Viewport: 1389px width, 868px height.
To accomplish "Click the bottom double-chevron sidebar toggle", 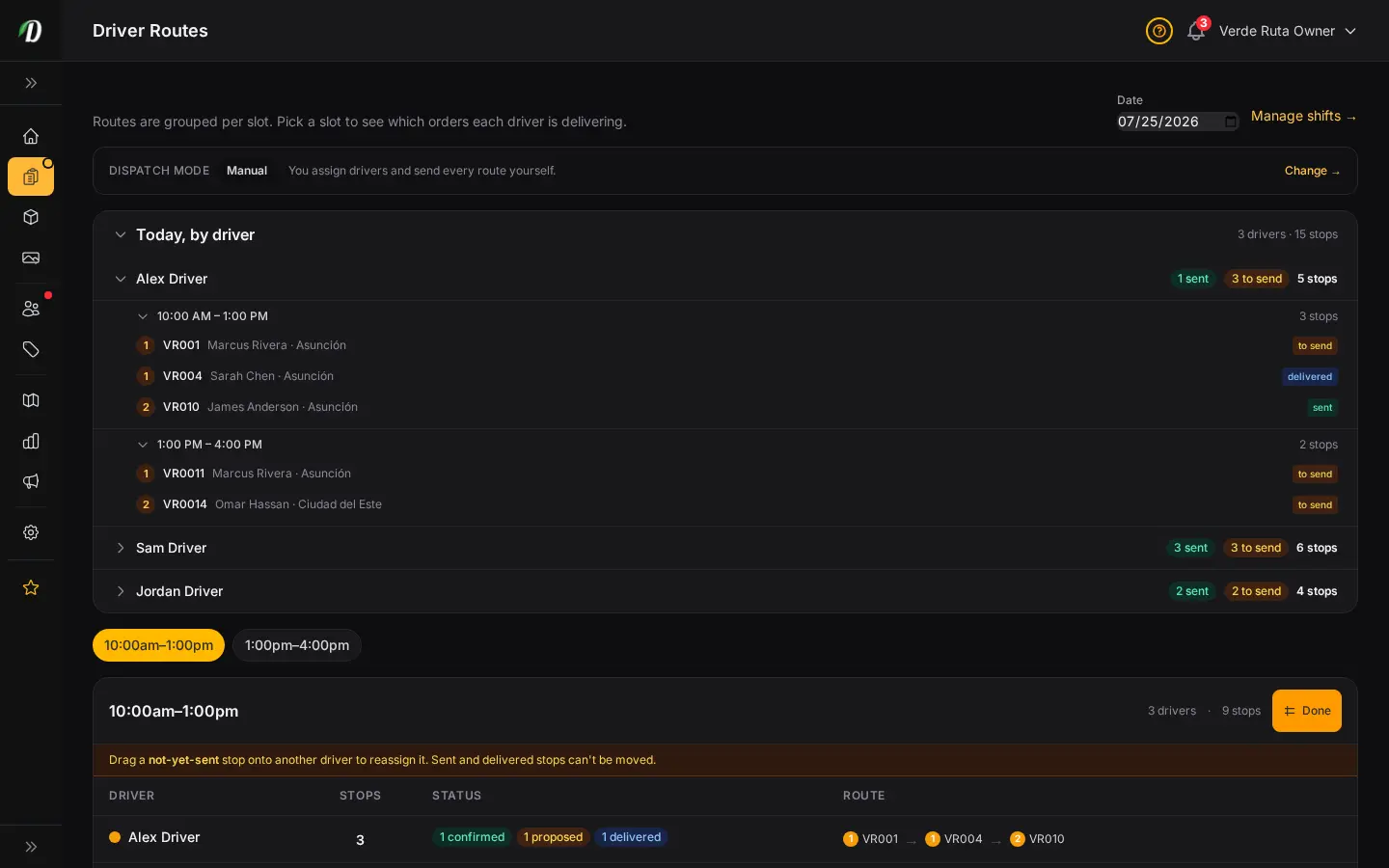I will click(31, 847).
